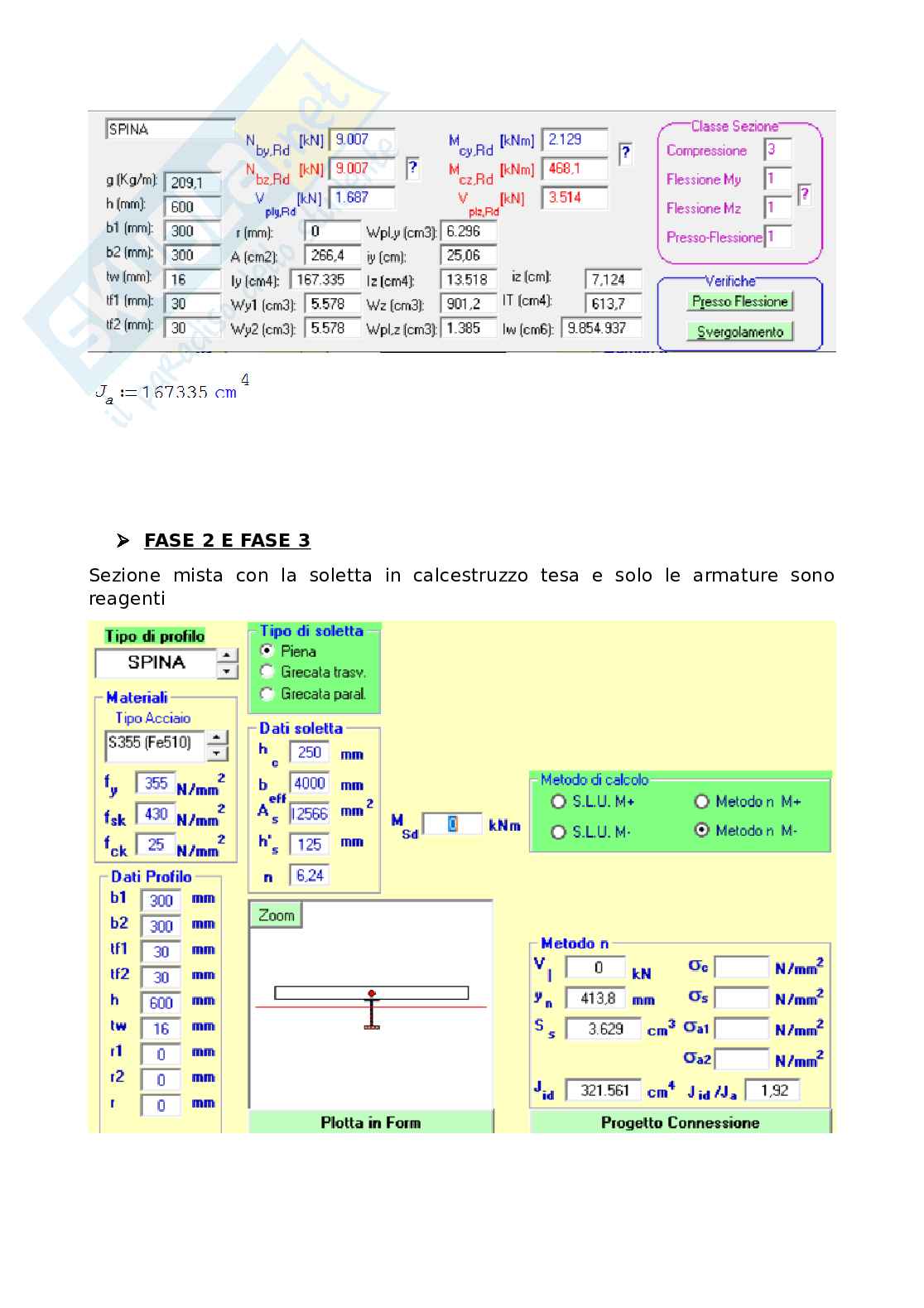Select the Piena slab type option

coord(267,651)
